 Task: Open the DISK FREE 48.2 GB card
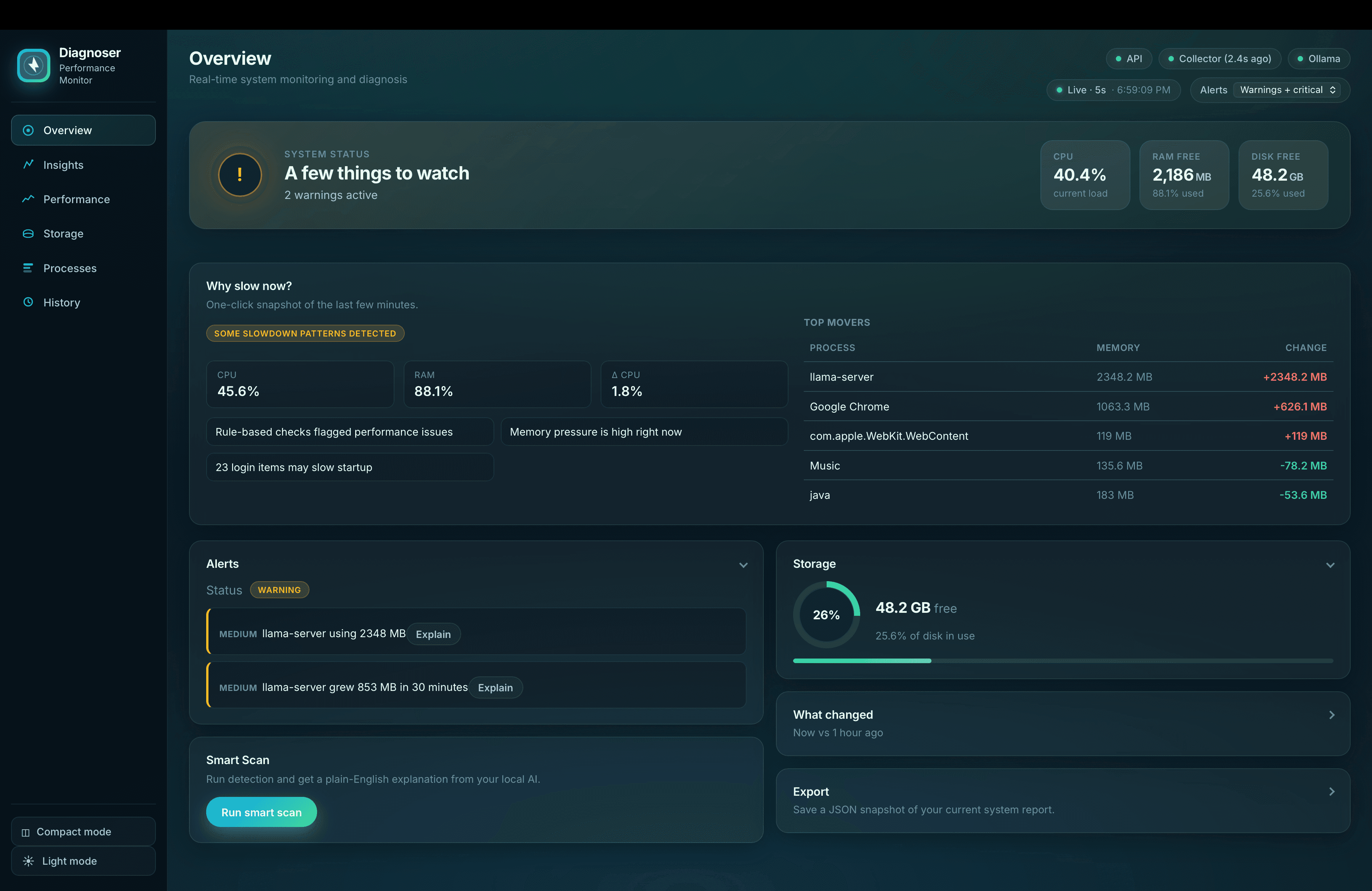[x=1283, y=175]
